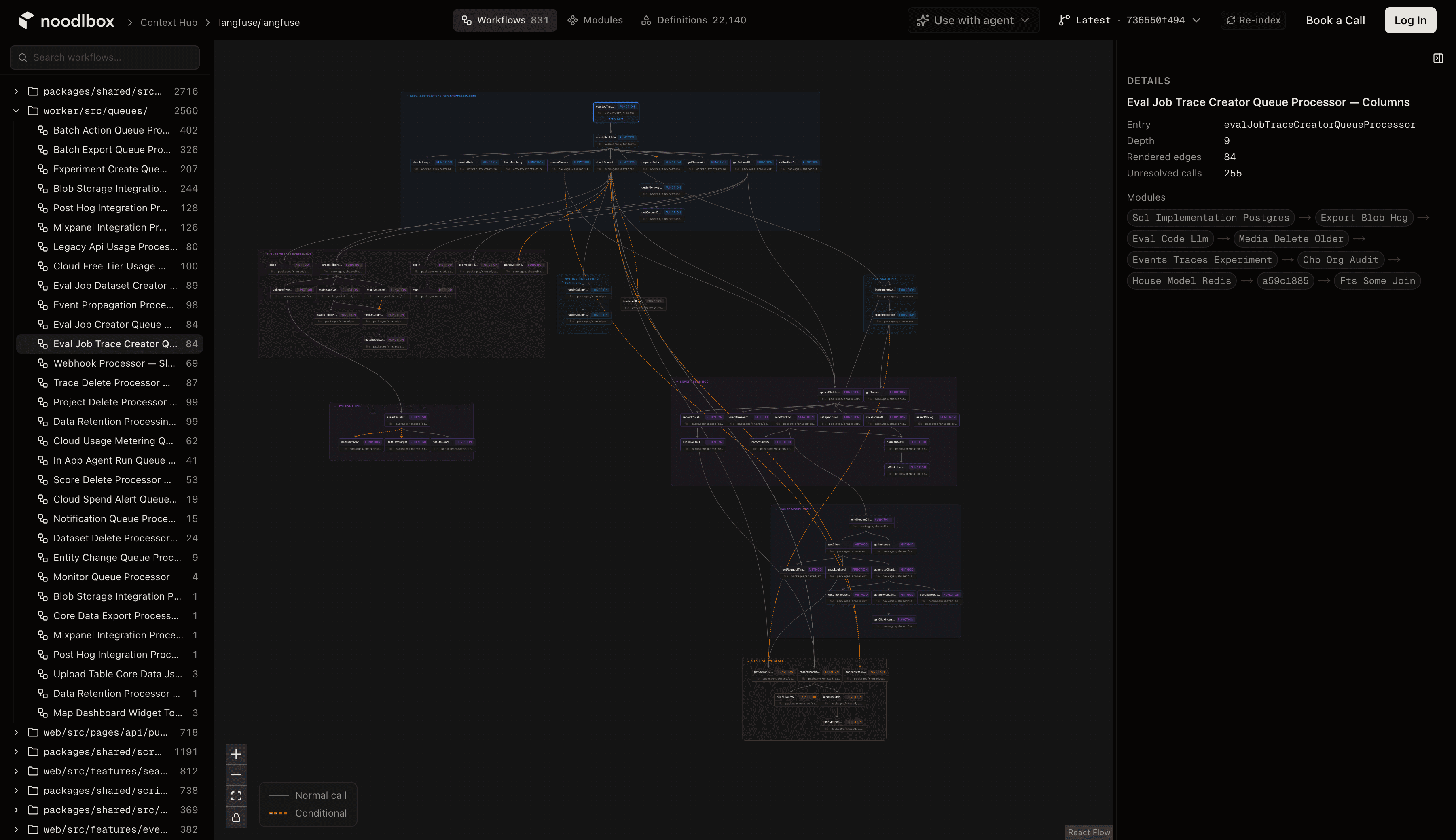Expand the packages/shared/scri... 738 folder chevron
Screen dimensions: 1456x840
tap(16, 790)
